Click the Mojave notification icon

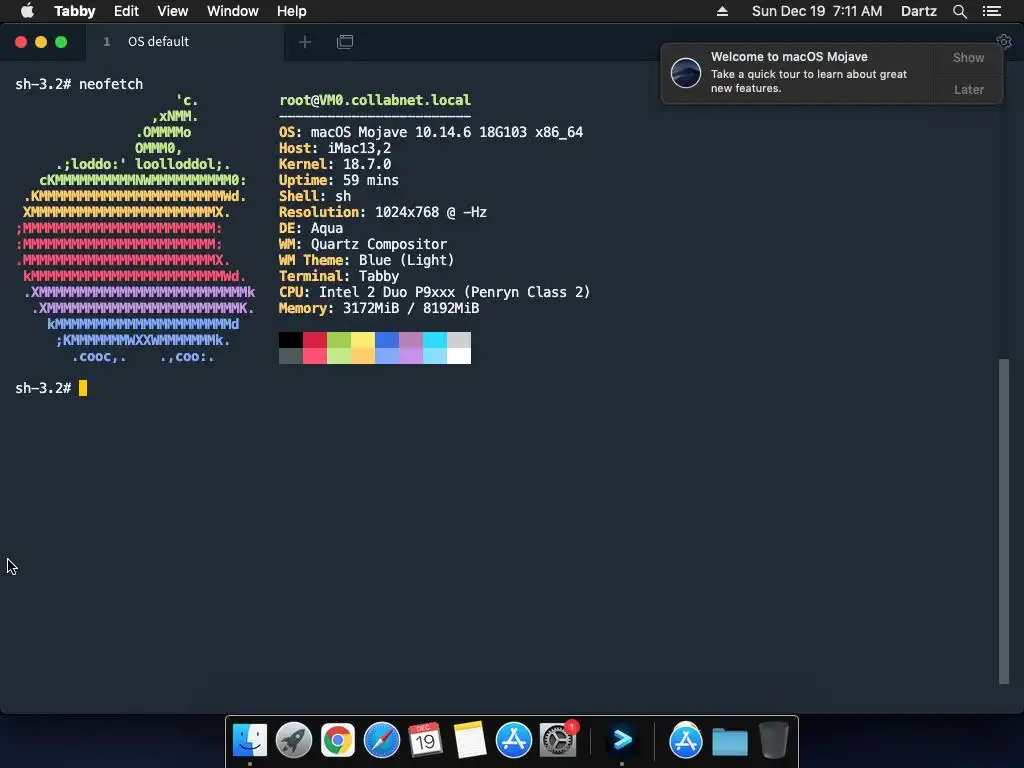point(686,72)
